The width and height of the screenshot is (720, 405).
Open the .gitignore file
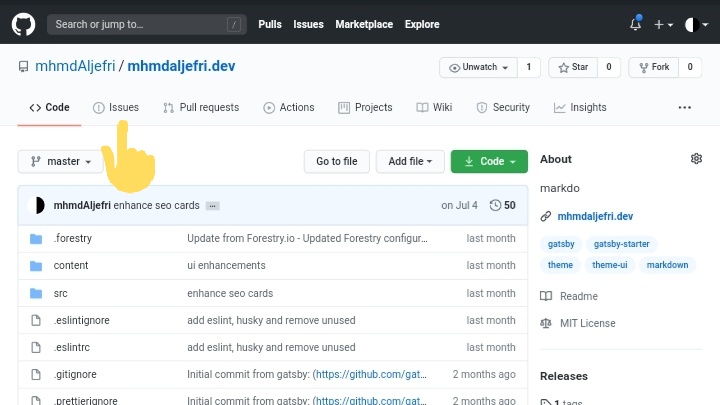(75, 375)
